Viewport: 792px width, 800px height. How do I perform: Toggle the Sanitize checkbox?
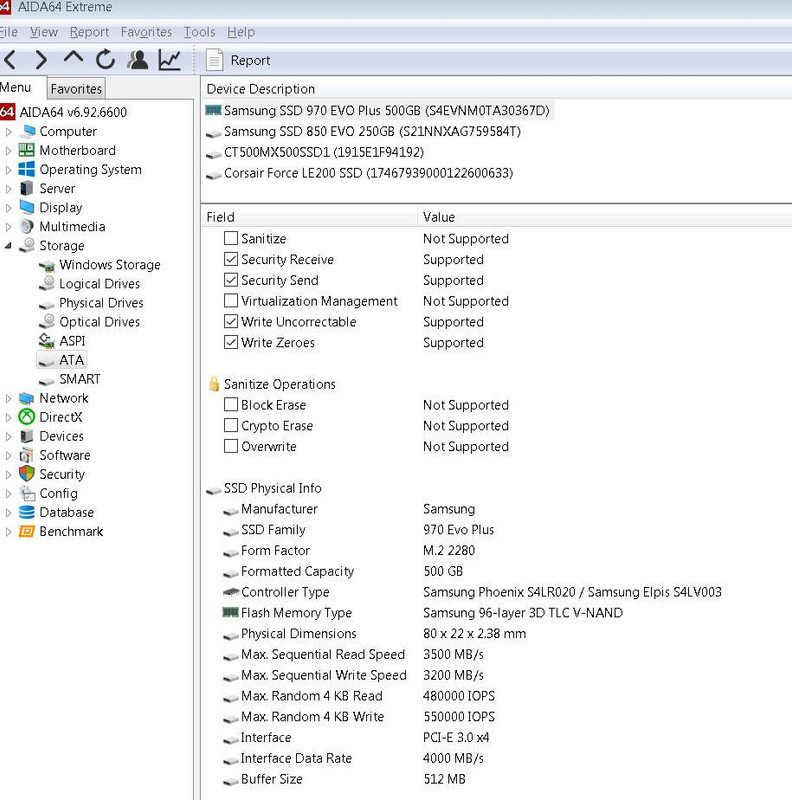[x=231, y=238]
